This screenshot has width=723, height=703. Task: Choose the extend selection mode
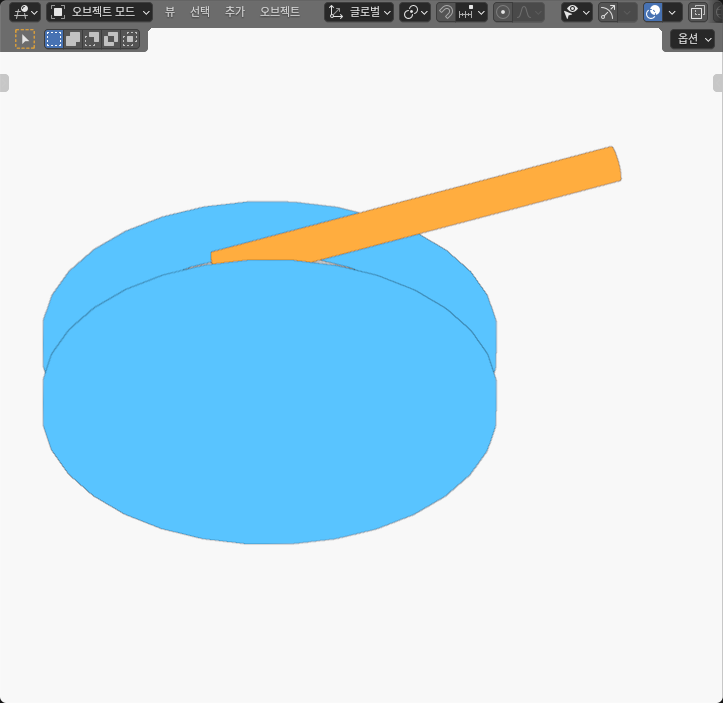pyautogui.click(x=73, y=39)
